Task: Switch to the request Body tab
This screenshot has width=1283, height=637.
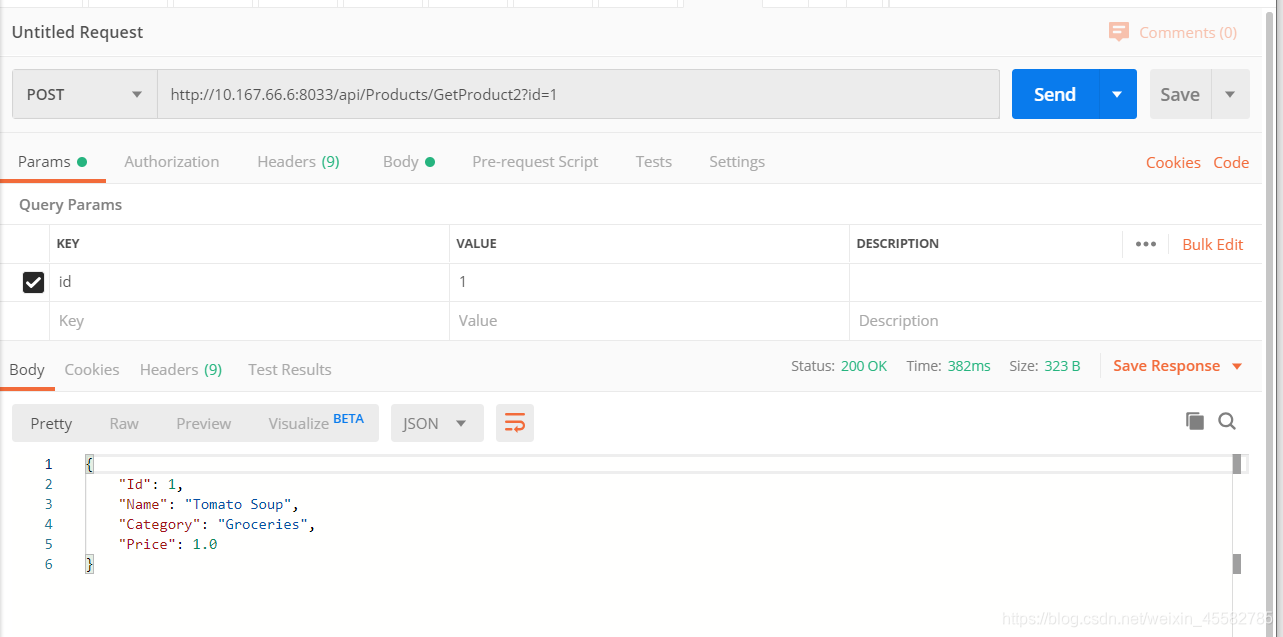Action: (x=408, y=161)
